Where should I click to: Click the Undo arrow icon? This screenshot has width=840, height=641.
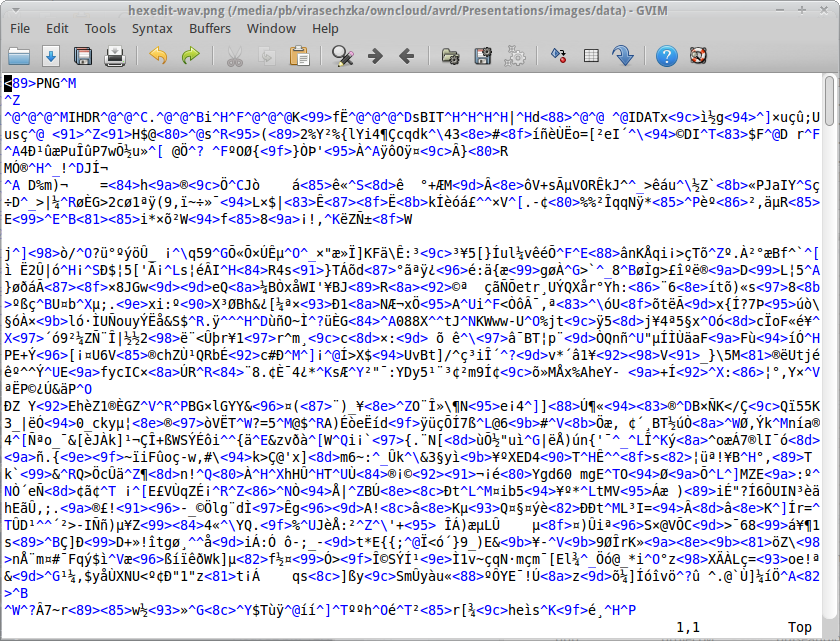tap(158, 56)
